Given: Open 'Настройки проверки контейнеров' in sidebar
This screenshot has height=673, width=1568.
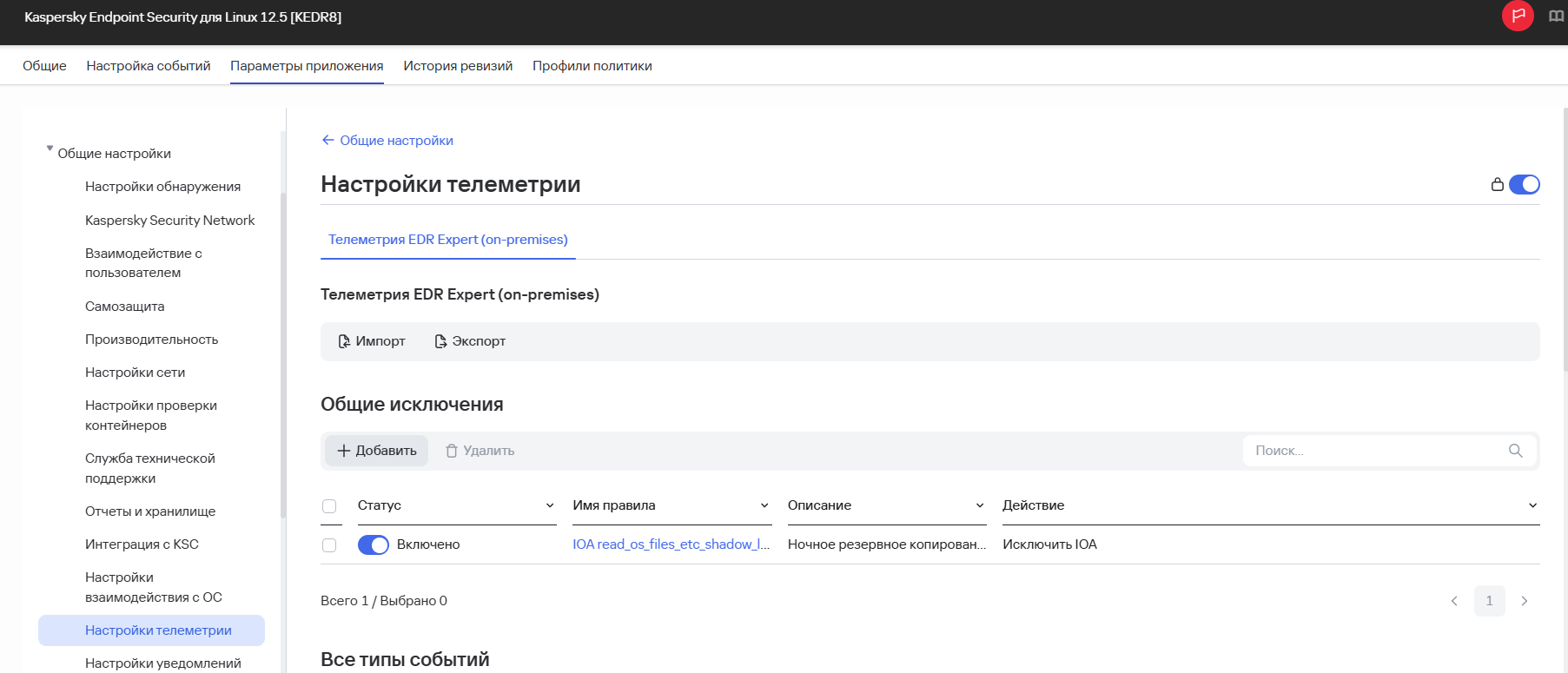Looking at the screenshot, I should click(x=151, y=415).
